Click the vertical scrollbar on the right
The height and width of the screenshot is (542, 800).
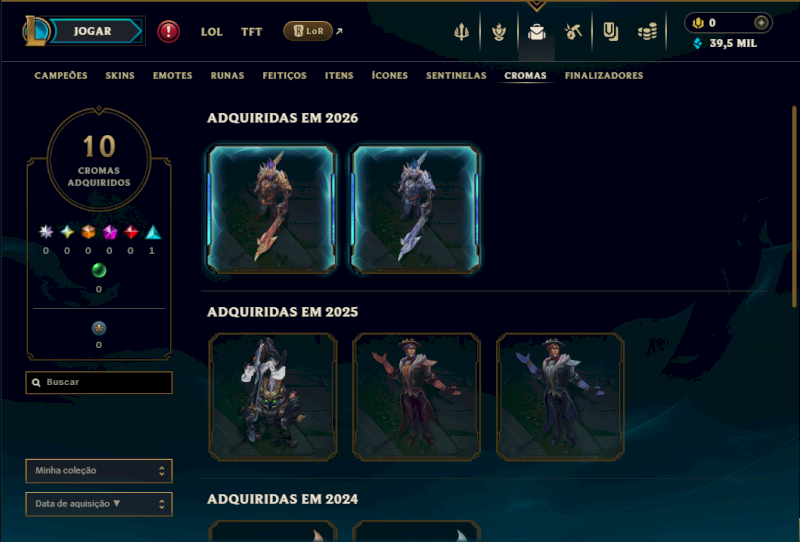[794, 206]
